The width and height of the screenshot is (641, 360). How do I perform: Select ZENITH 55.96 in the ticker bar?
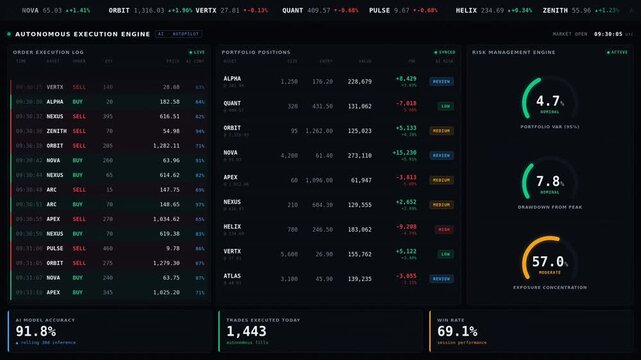(x=581, y=10)
